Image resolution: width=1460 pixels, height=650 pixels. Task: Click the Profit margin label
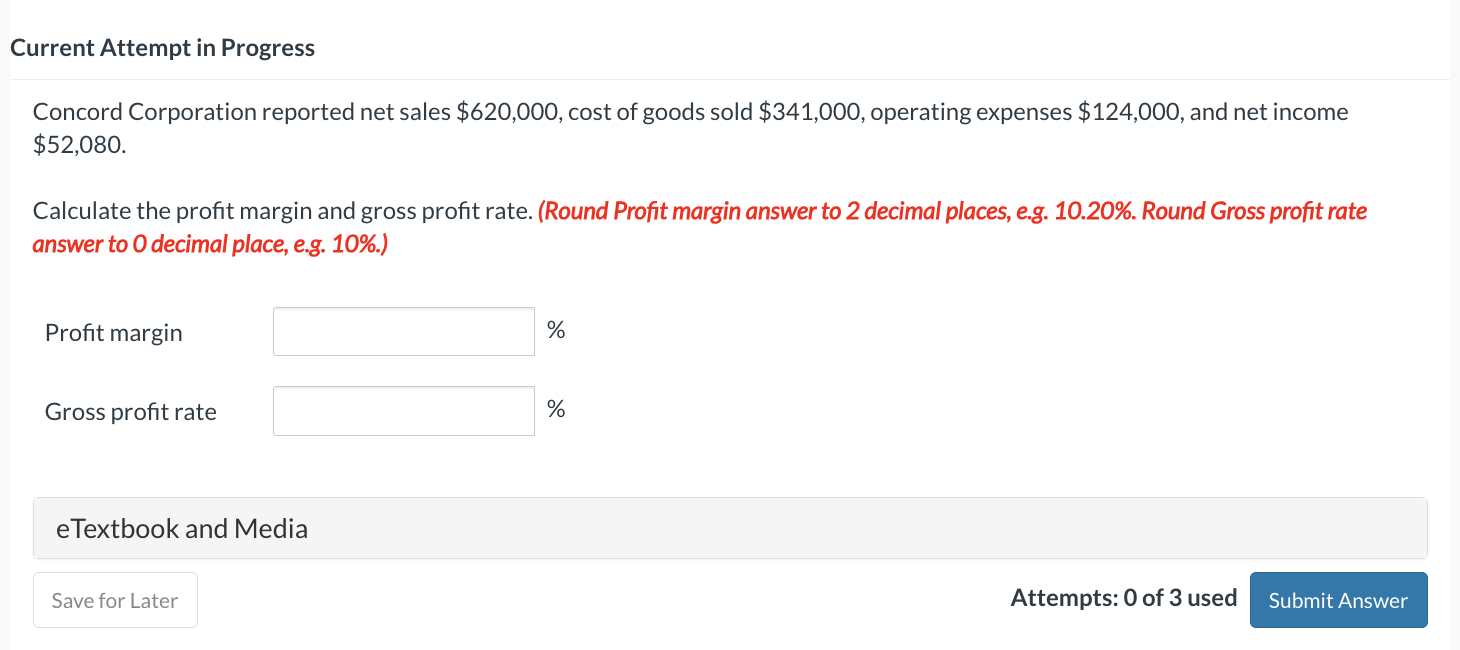pos(113,332)
